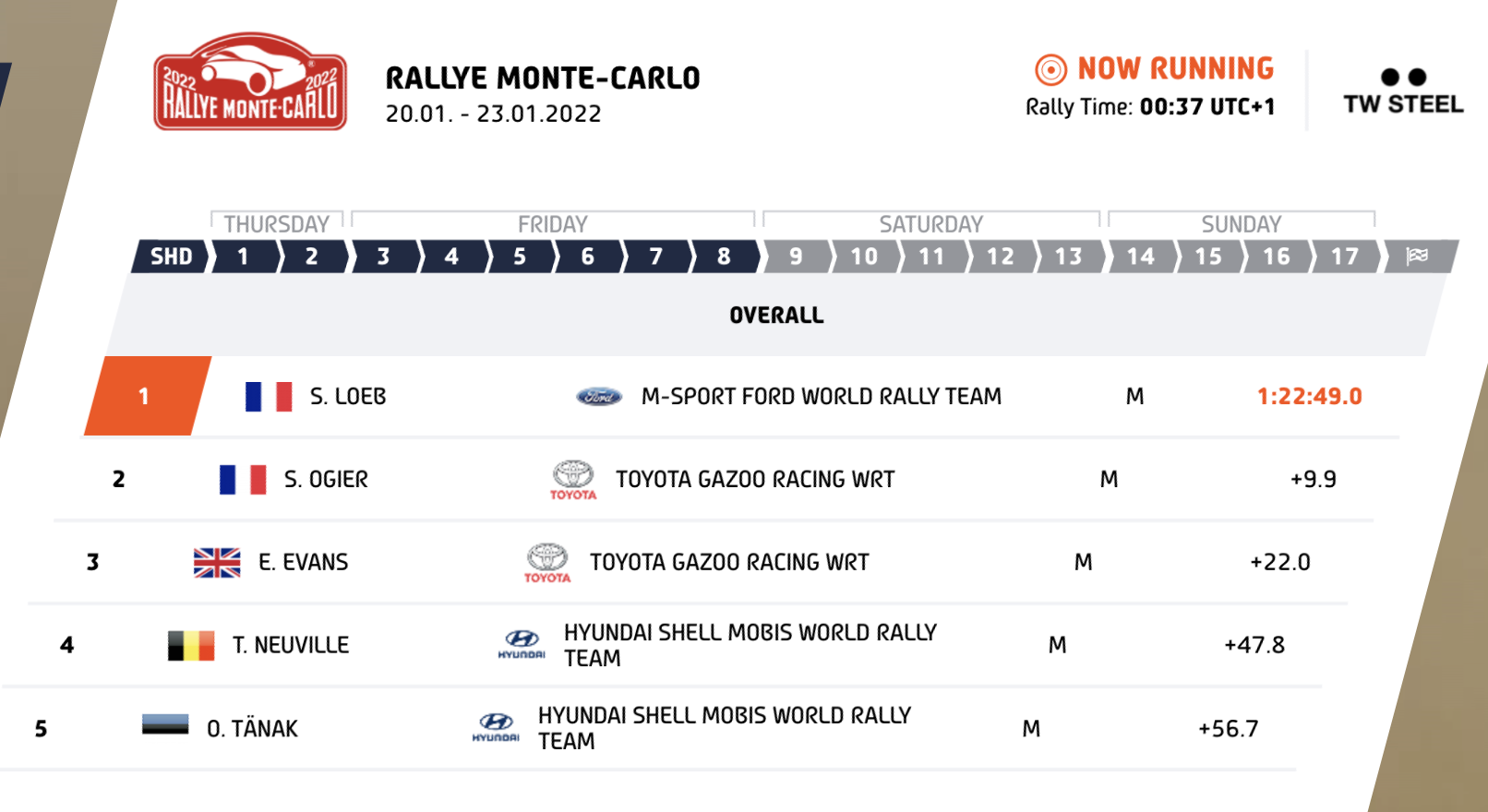Image resolution: width=1488 pixels, height=812 pixels.
Task: Click T. Neuville's driver name
Action: pyautogui.click(x=291, y=645)
